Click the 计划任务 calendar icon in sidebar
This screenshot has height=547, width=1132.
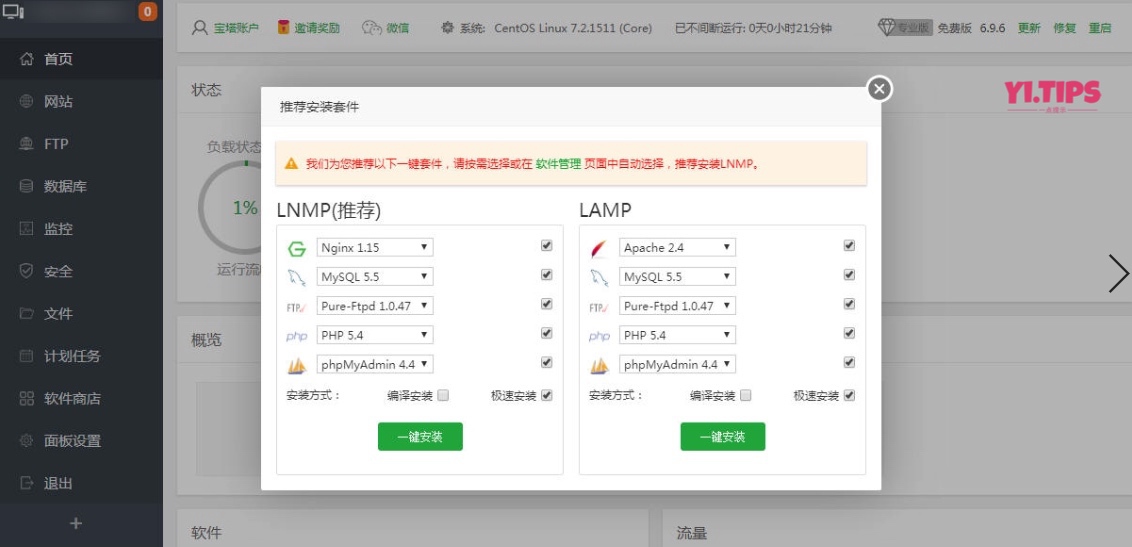[x=27, y=356]
